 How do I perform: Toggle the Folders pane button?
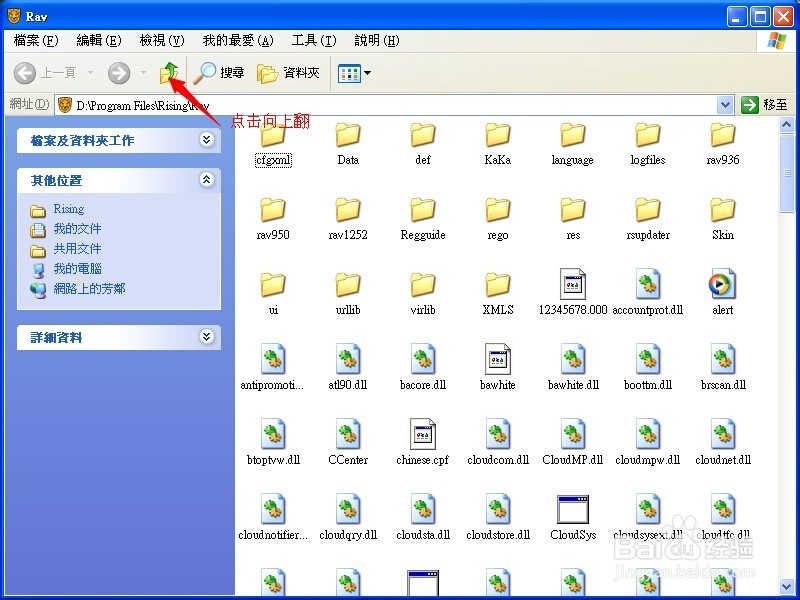[x=289, y=73]
